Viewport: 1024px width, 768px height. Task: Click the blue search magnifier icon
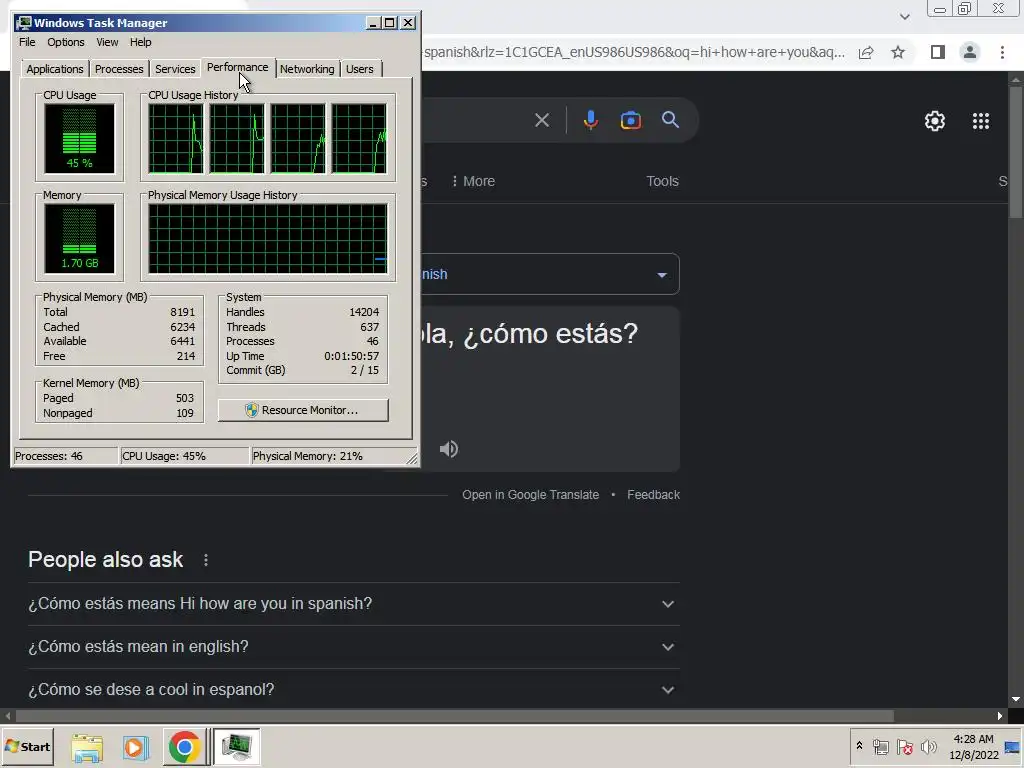[670, 120]
